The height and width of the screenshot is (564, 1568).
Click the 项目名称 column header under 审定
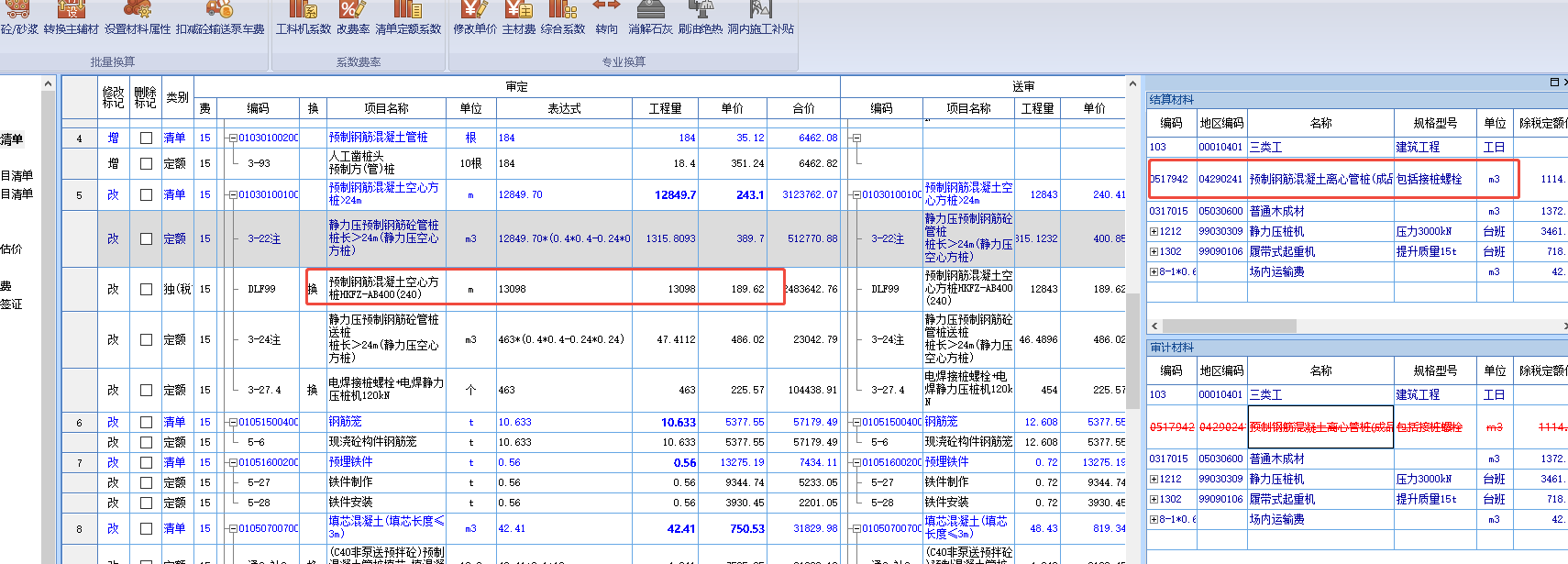coord(386,108)
